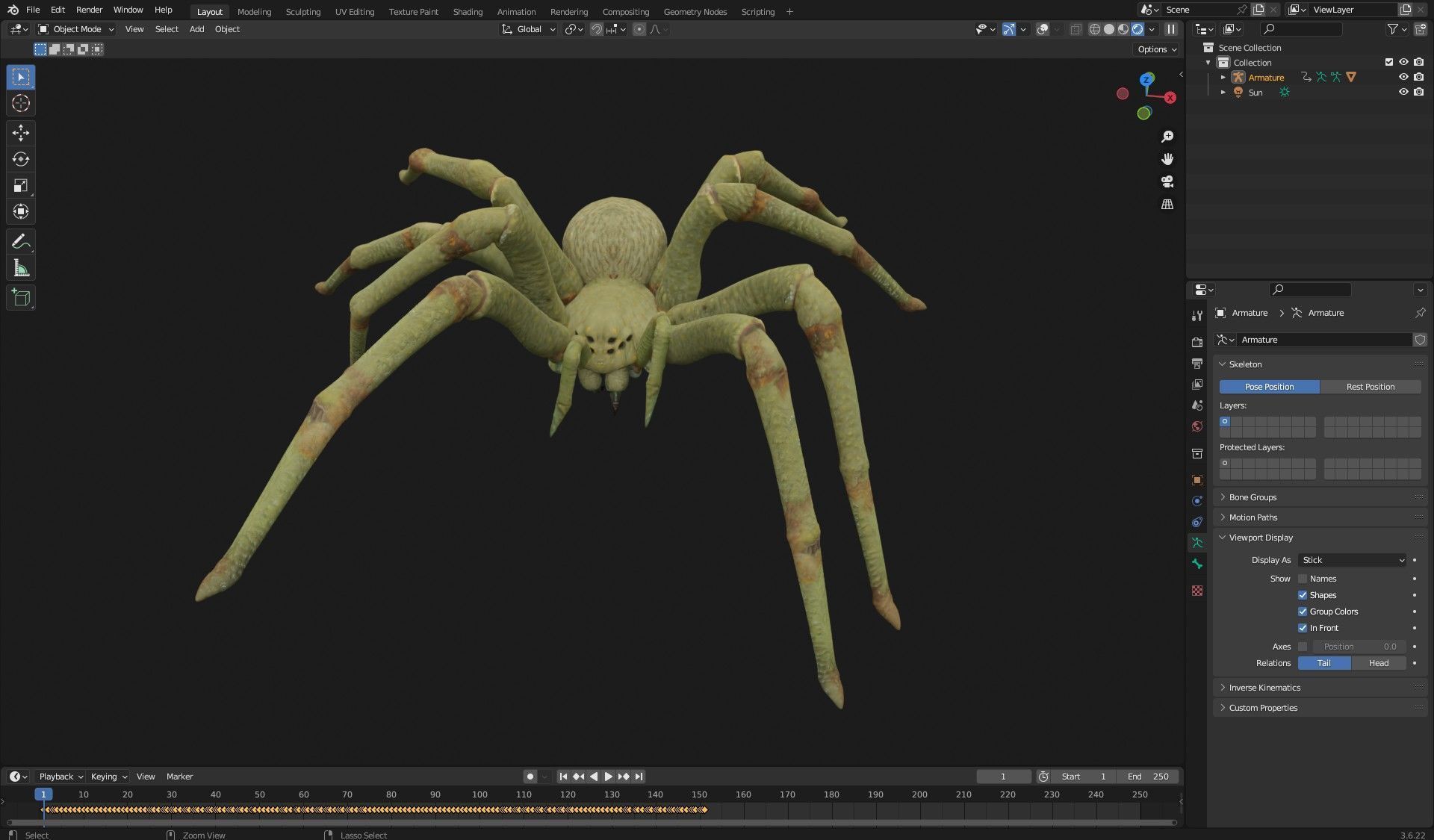Select Tail for Relations
Viewport: 1434px width, 840px height.
point(1324,663)
